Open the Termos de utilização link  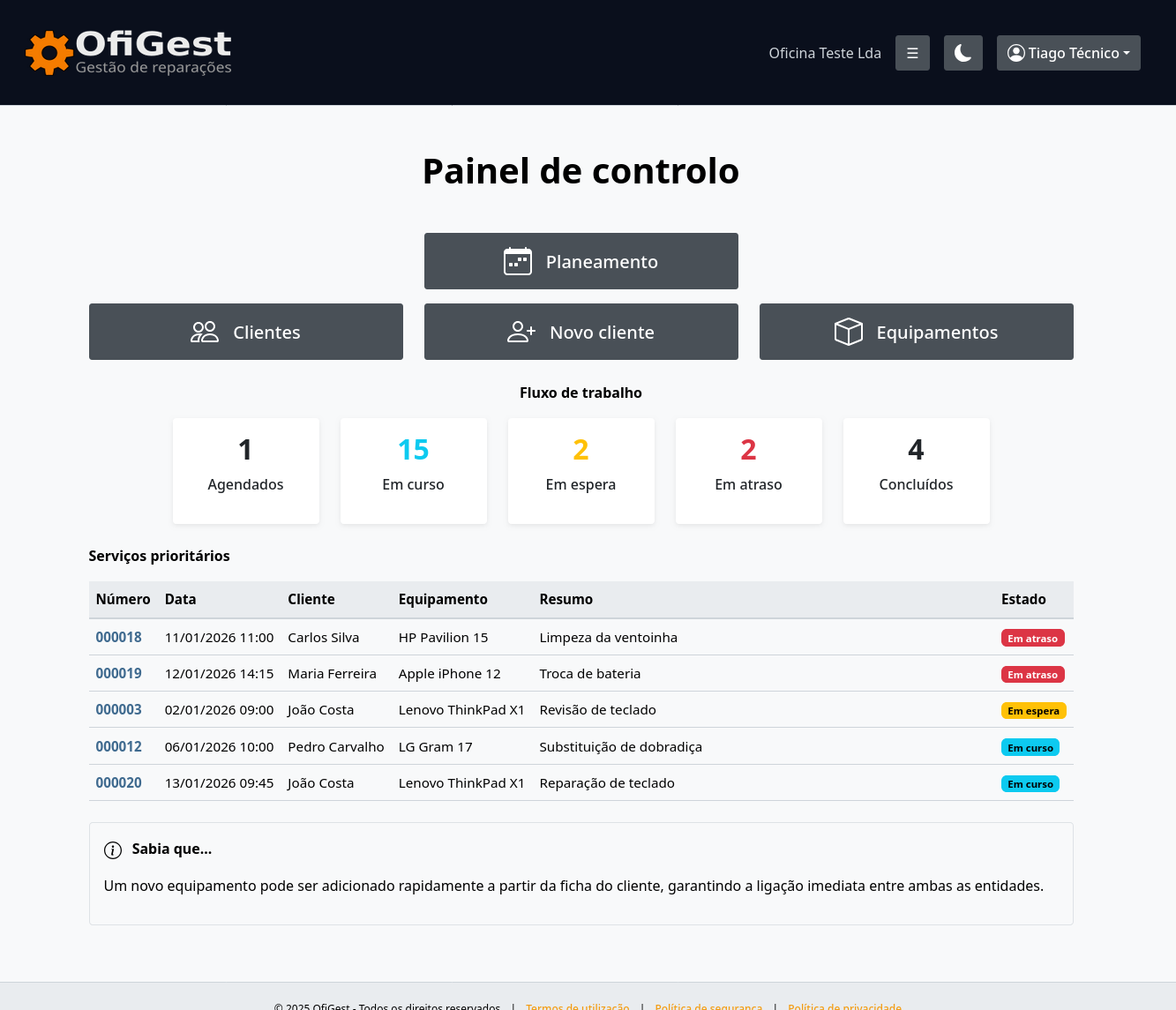point(578,1006)
